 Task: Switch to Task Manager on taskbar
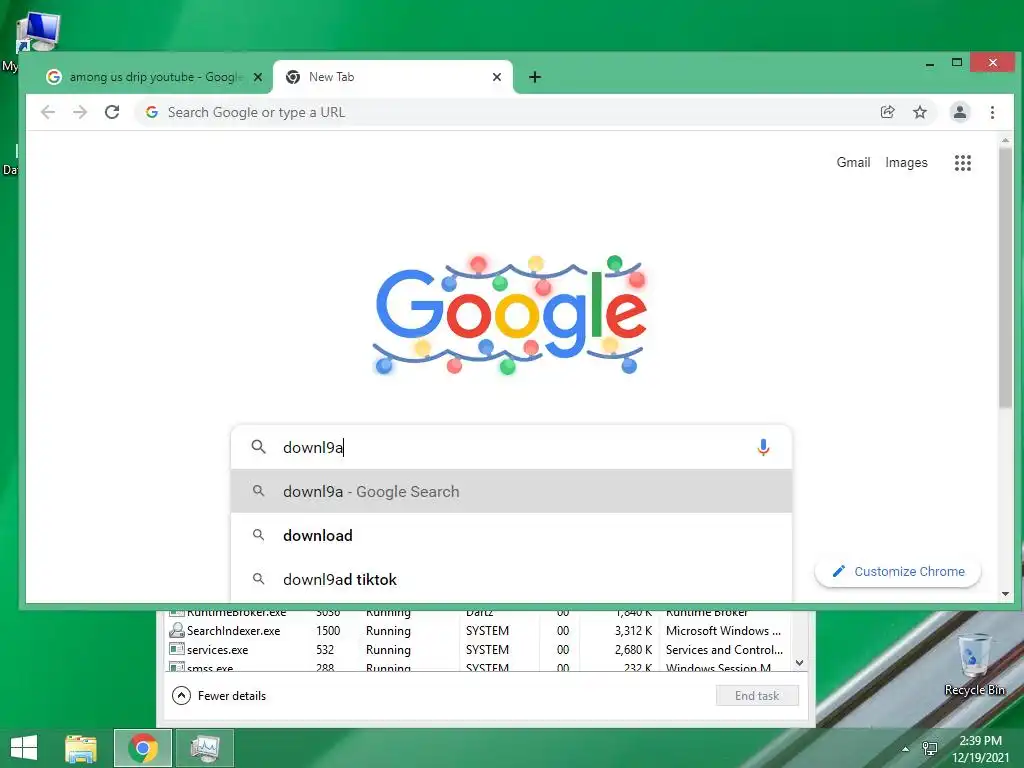coord(205,748)
